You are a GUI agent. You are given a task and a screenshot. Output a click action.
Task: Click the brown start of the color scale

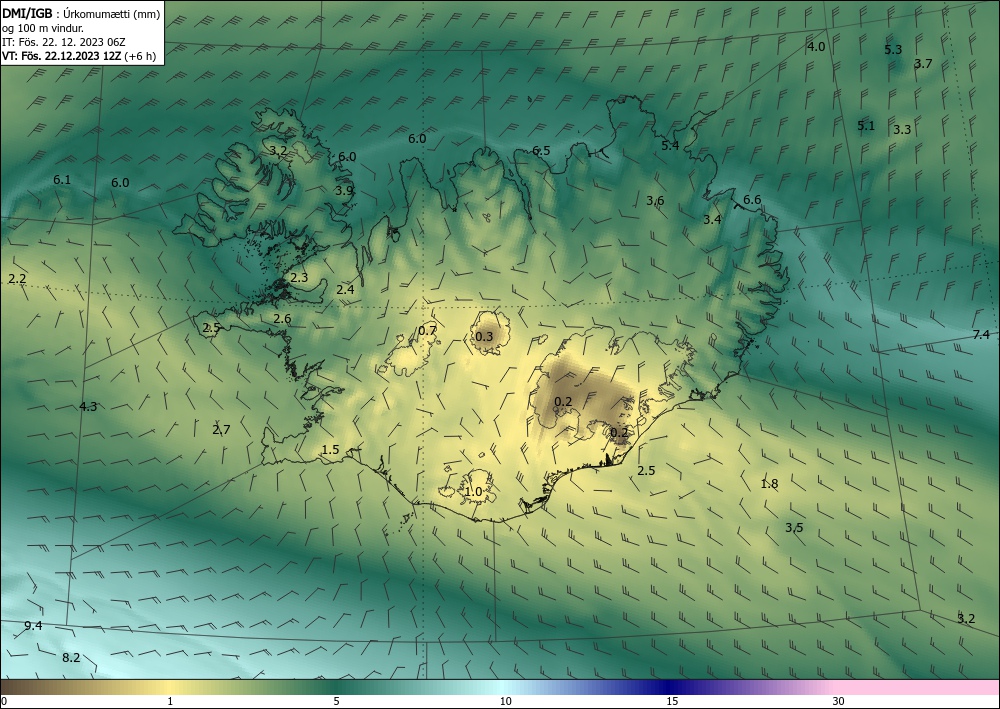point(26,687)
